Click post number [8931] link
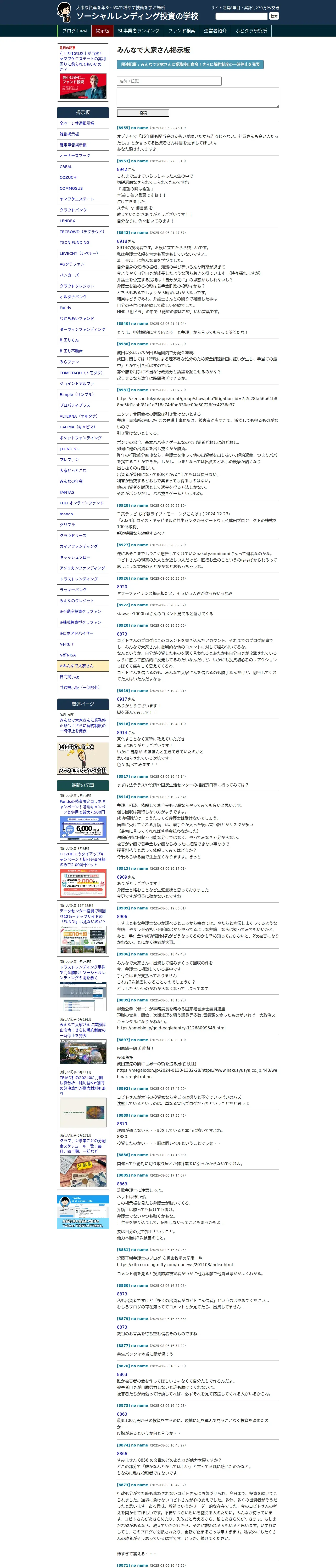This screenshot has width=336, height=1568. 123,390
